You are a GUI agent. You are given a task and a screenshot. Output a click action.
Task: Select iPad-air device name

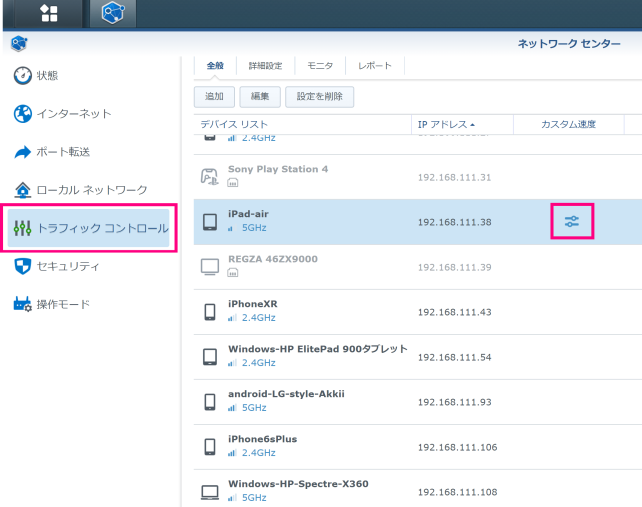(x=248, y=214)
